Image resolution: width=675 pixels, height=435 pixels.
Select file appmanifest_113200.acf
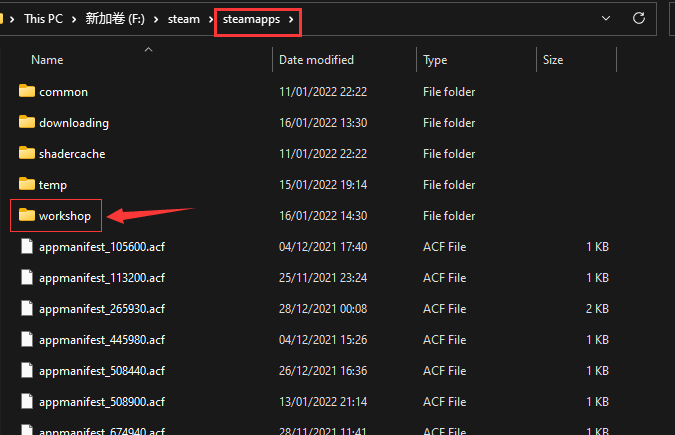point(102,278)
